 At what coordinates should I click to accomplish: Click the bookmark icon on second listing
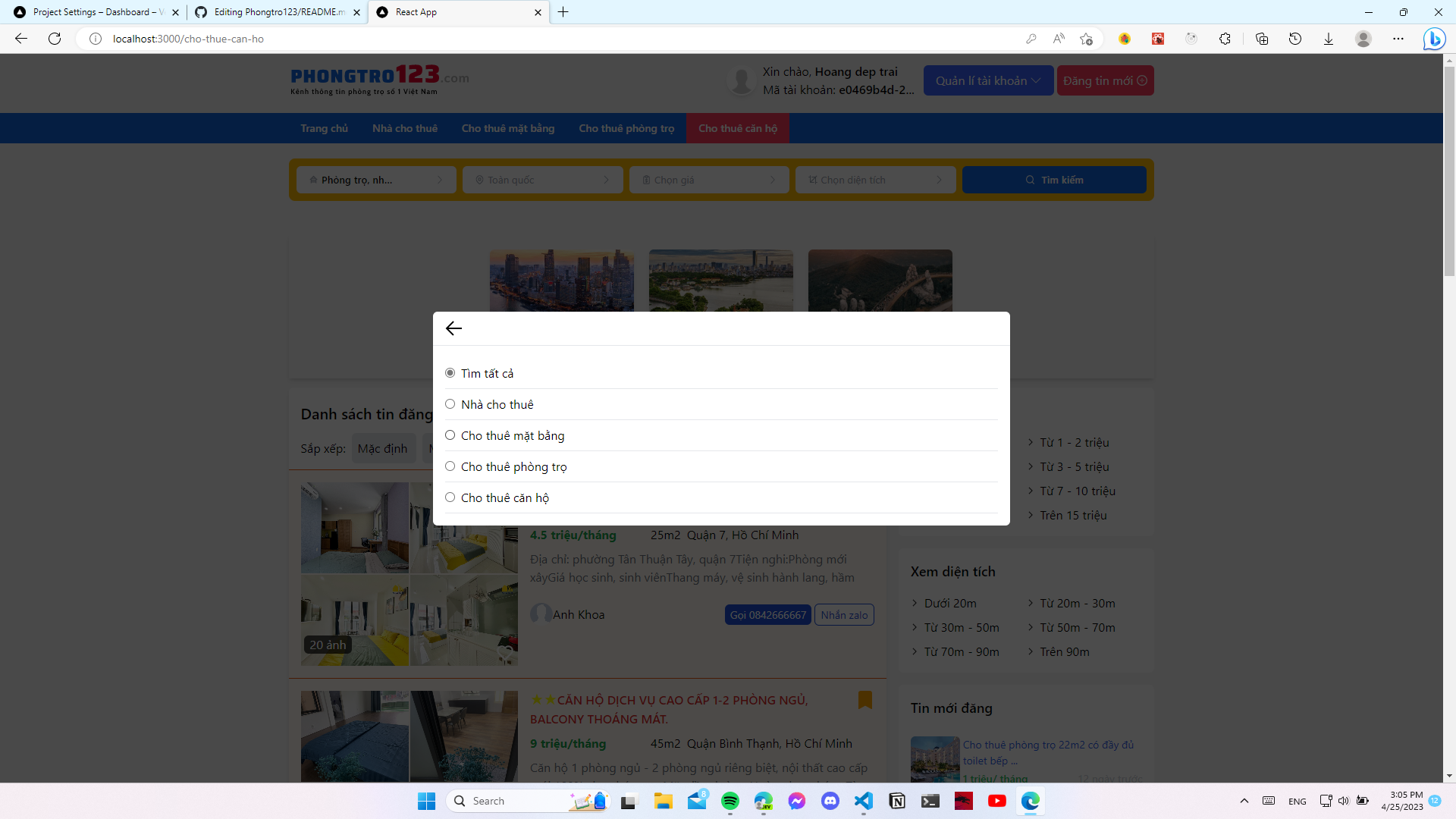pyautogui.click(x=864, y=699)
